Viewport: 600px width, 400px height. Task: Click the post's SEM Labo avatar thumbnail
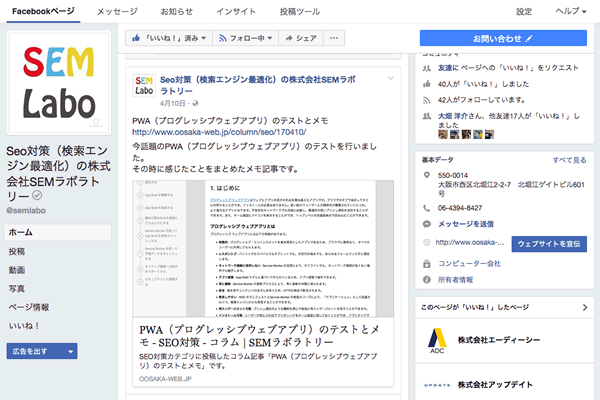click(x=144, y=86)
